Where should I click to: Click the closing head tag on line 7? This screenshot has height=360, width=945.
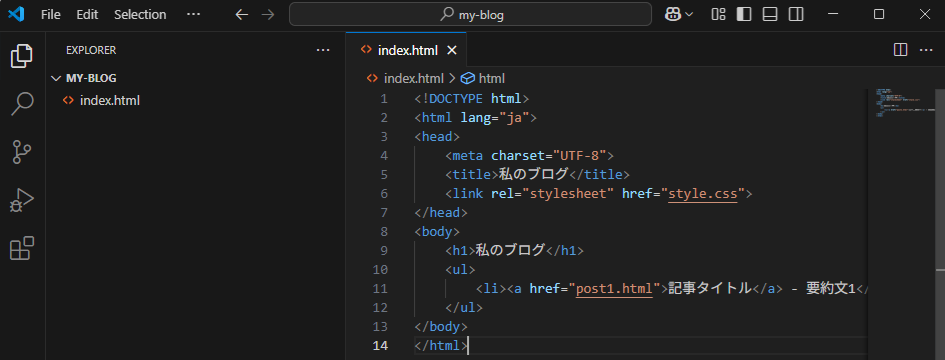pos(441,213)
